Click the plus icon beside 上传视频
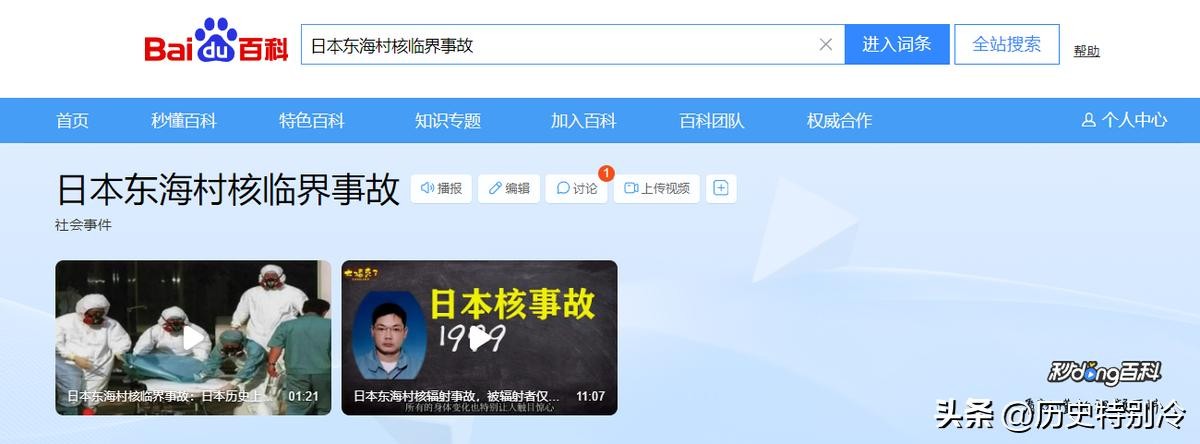The width and height of the screenshot is (1200, 444). (721, 188)
